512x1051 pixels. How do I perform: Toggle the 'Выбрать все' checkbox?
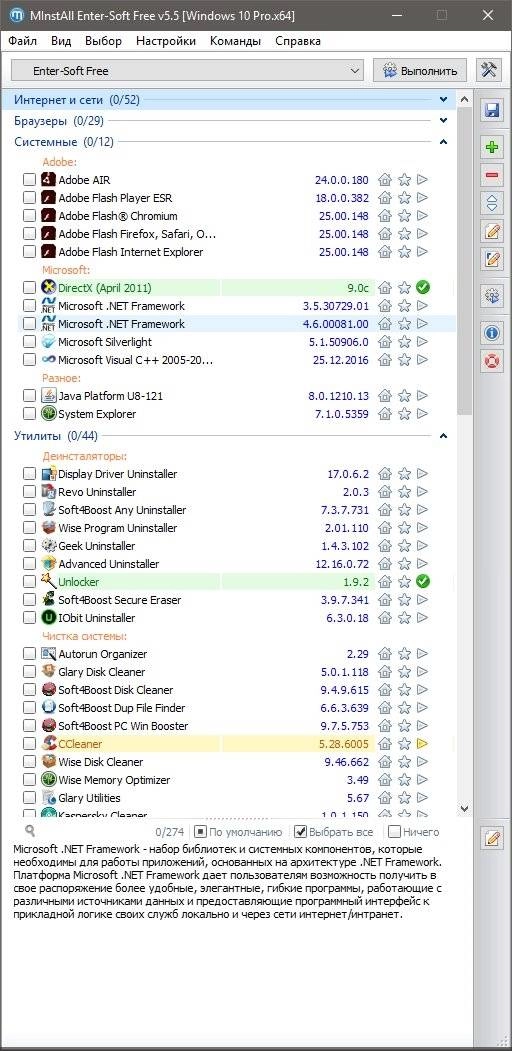coord(301,832)
